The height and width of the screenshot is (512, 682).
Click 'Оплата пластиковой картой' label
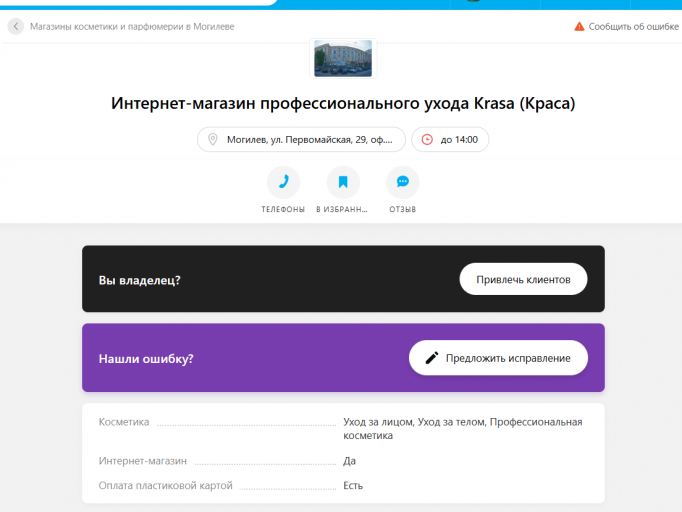pyautogui.click(x=166, y=485)
